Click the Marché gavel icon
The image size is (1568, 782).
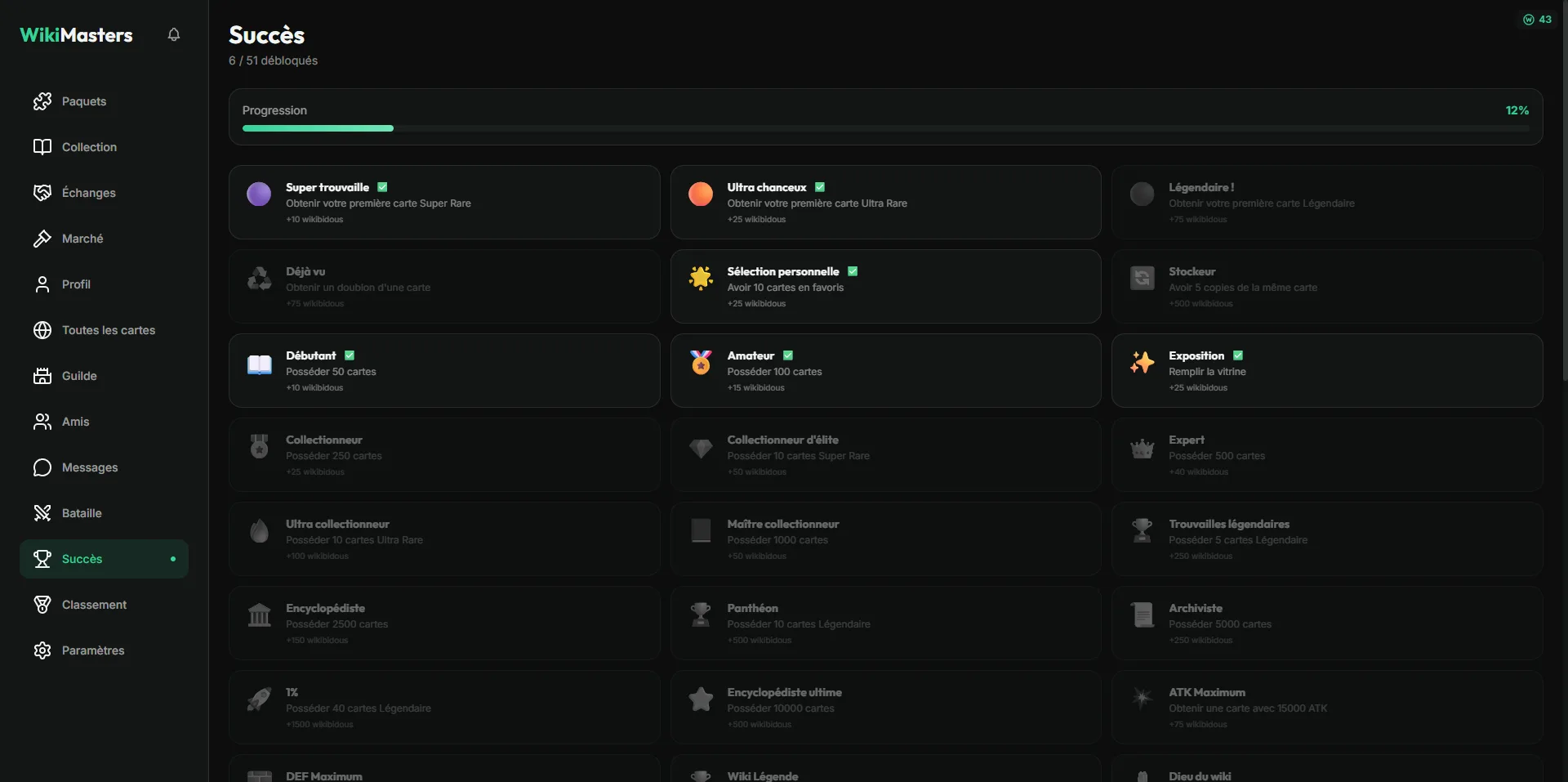tap(42, 239)
